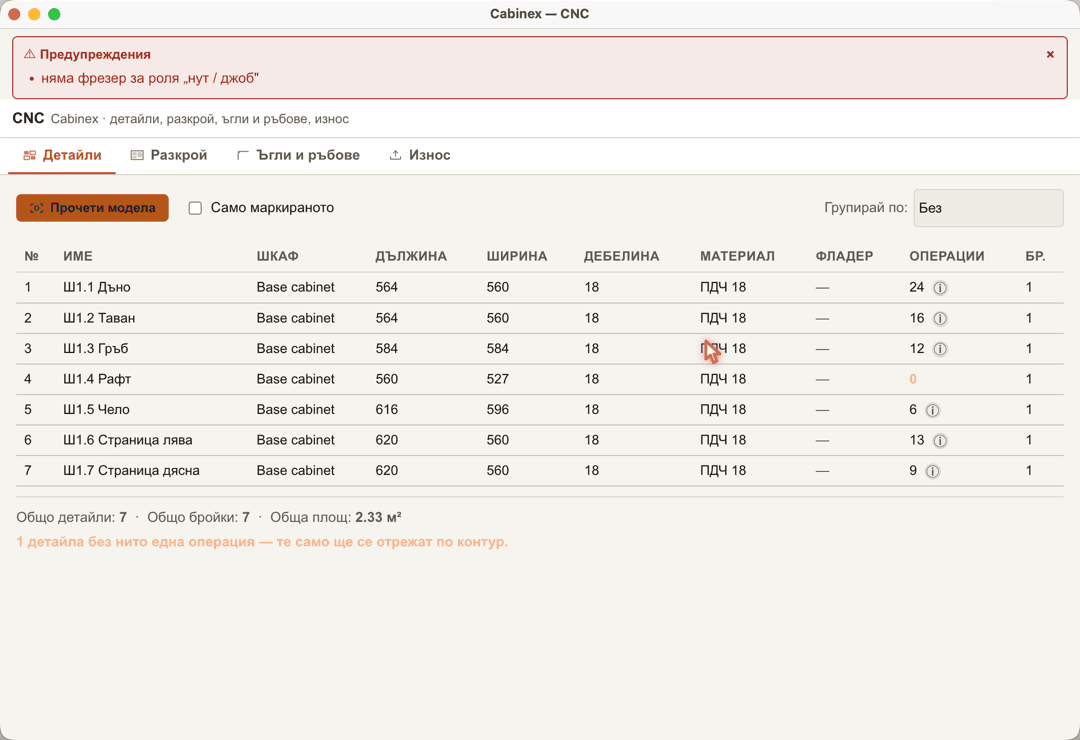Click the warning text about missing фрезер
This screenshot has width=1080, height=740.
click(149, 79)
